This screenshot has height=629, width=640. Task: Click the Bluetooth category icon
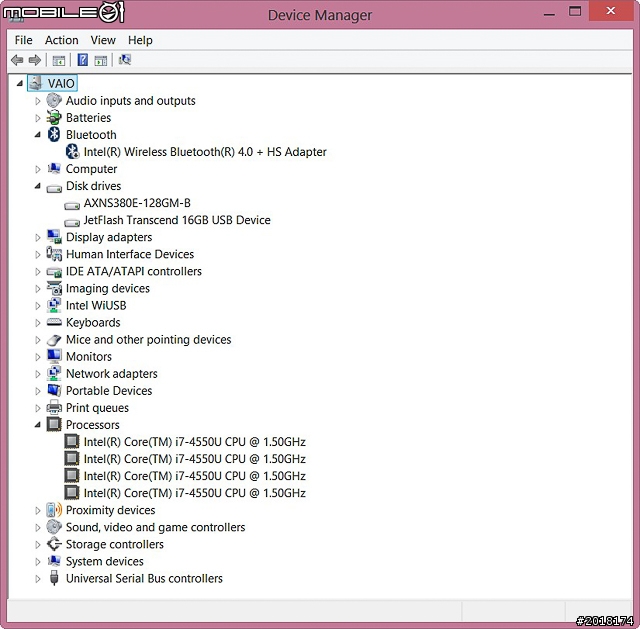(x=54, y=134)
